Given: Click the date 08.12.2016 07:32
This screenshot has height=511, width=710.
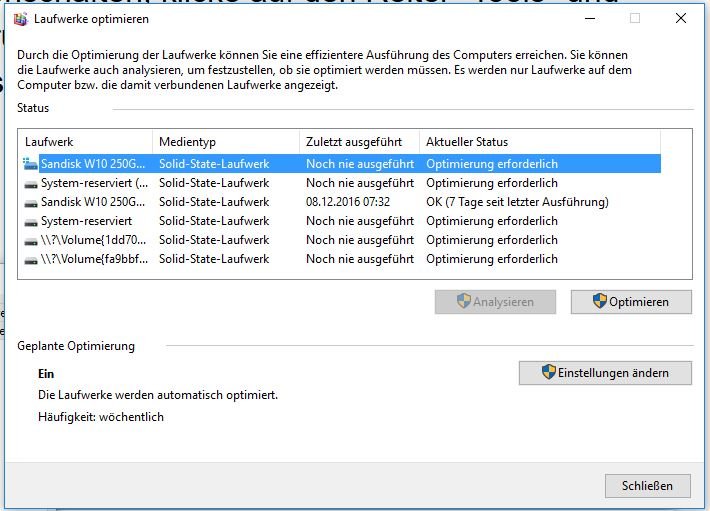Looking at the screenshot, I should (x=348, y=202).
